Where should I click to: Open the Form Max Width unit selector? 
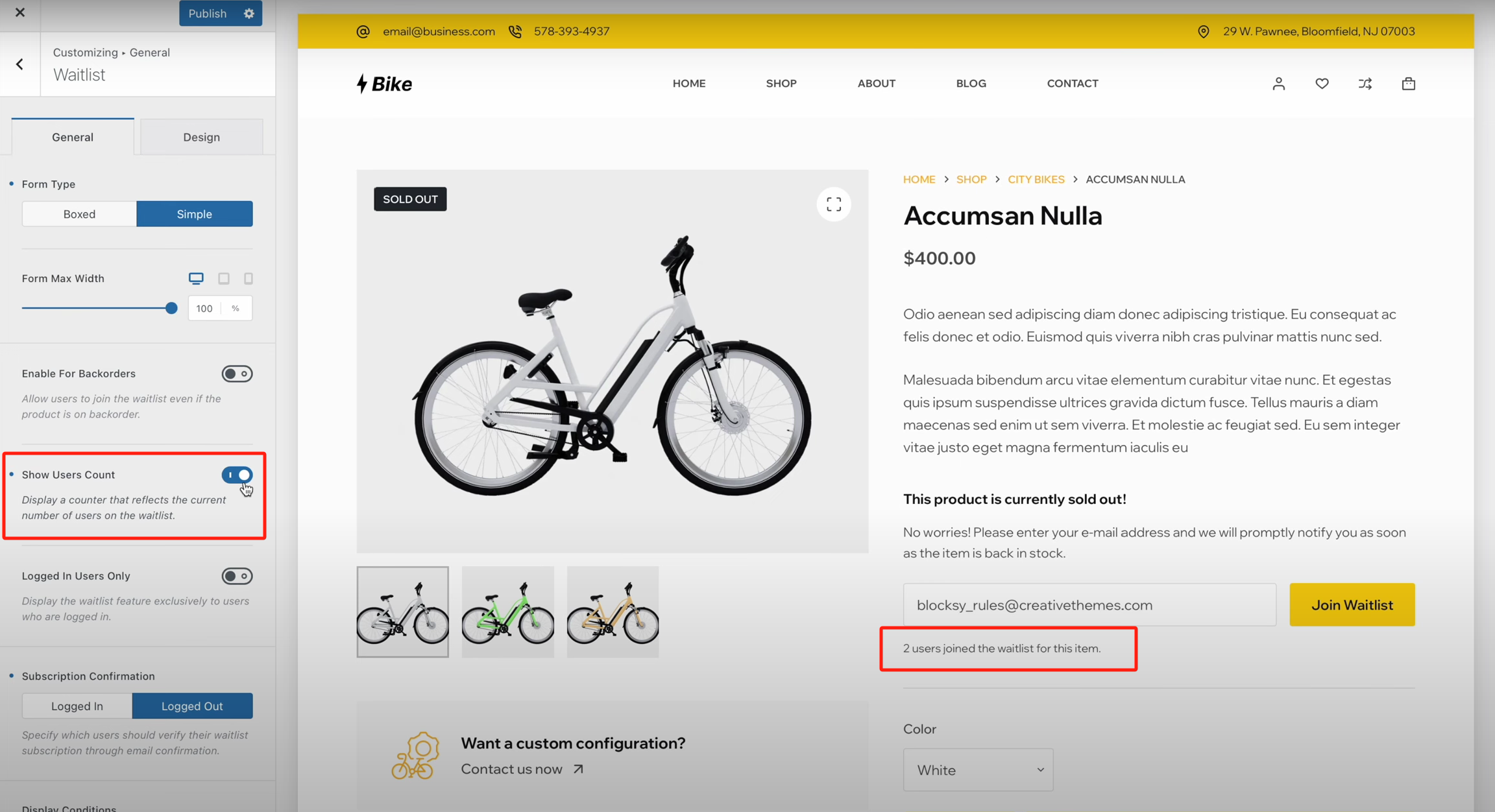pos(236,309)
